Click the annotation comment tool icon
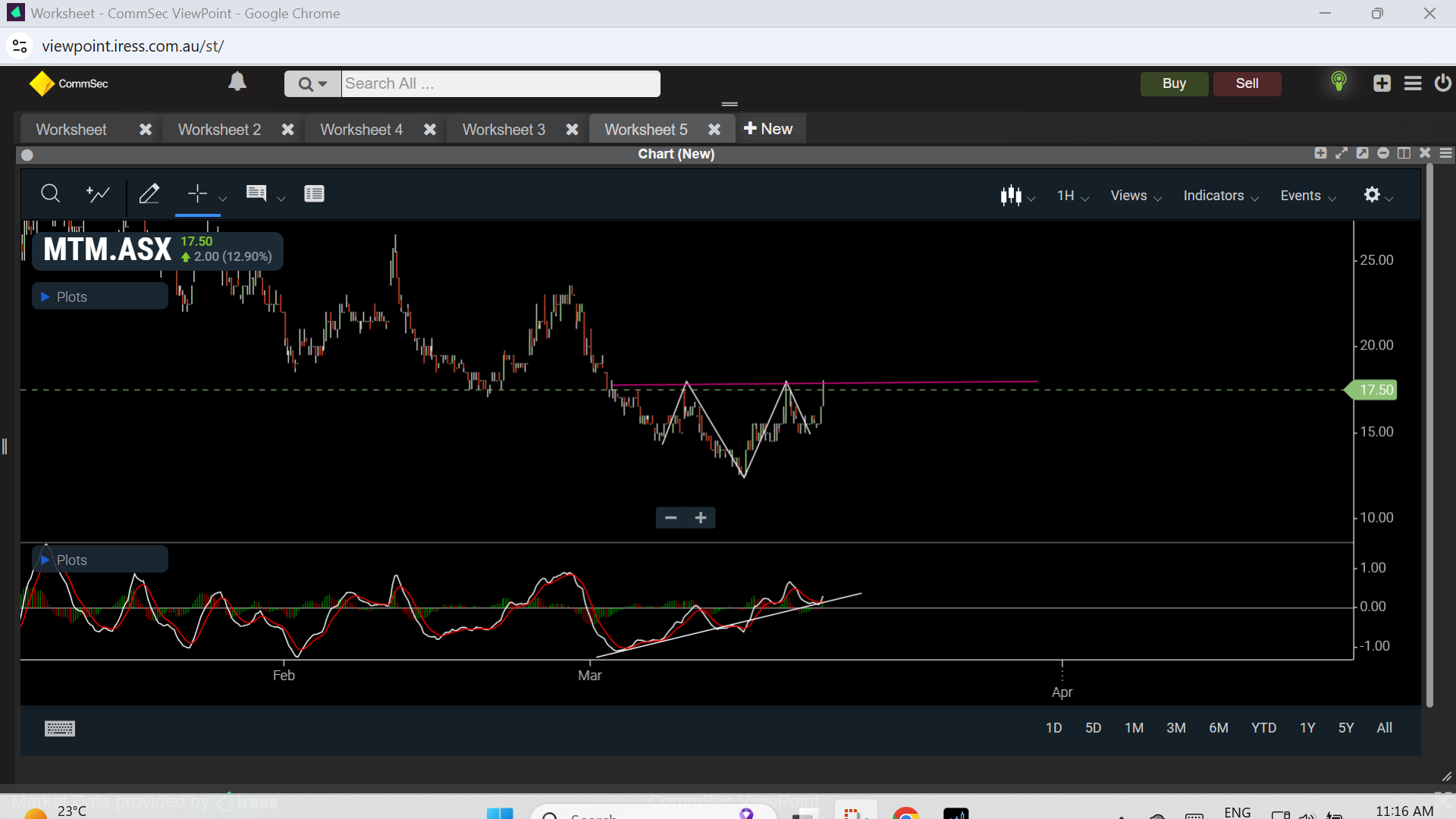 256,193
